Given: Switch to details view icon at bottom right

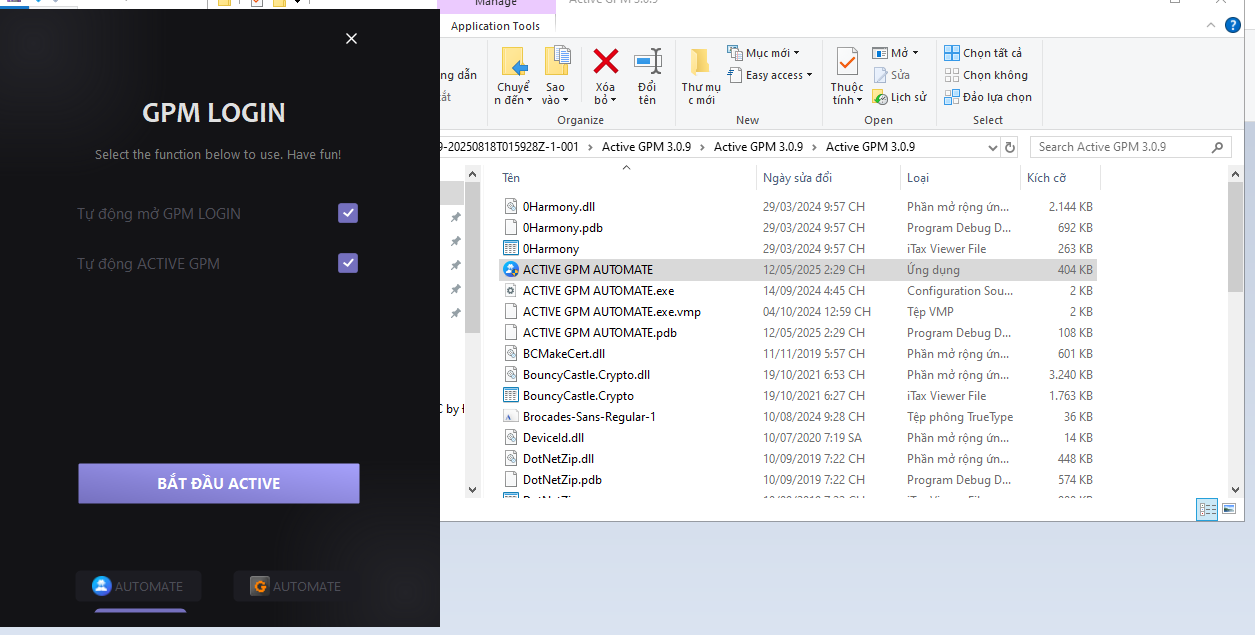Looking at the screenshot, I should coord(1208,509).
